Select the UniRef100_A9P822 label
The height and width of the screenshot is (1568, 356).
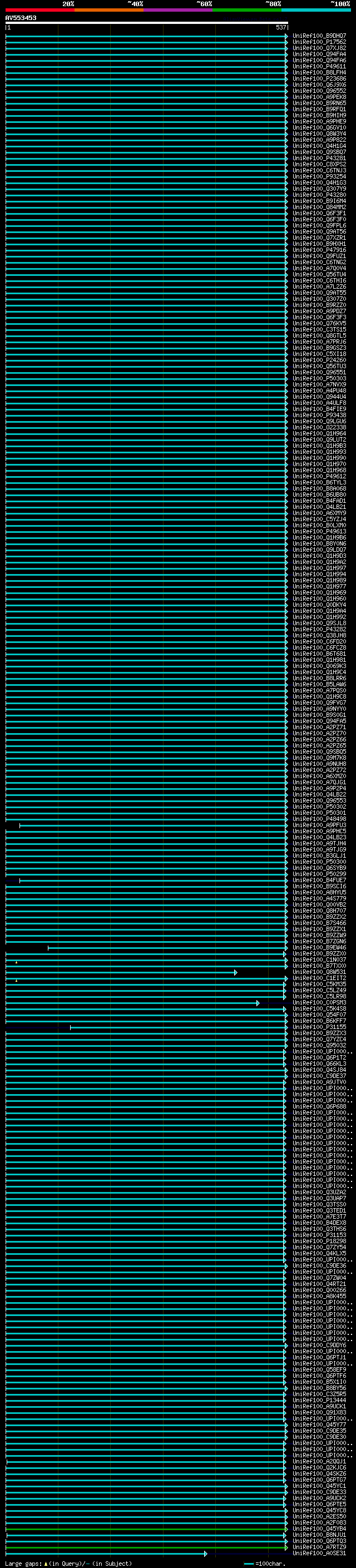pyautogui.click(x=319, y=140)
